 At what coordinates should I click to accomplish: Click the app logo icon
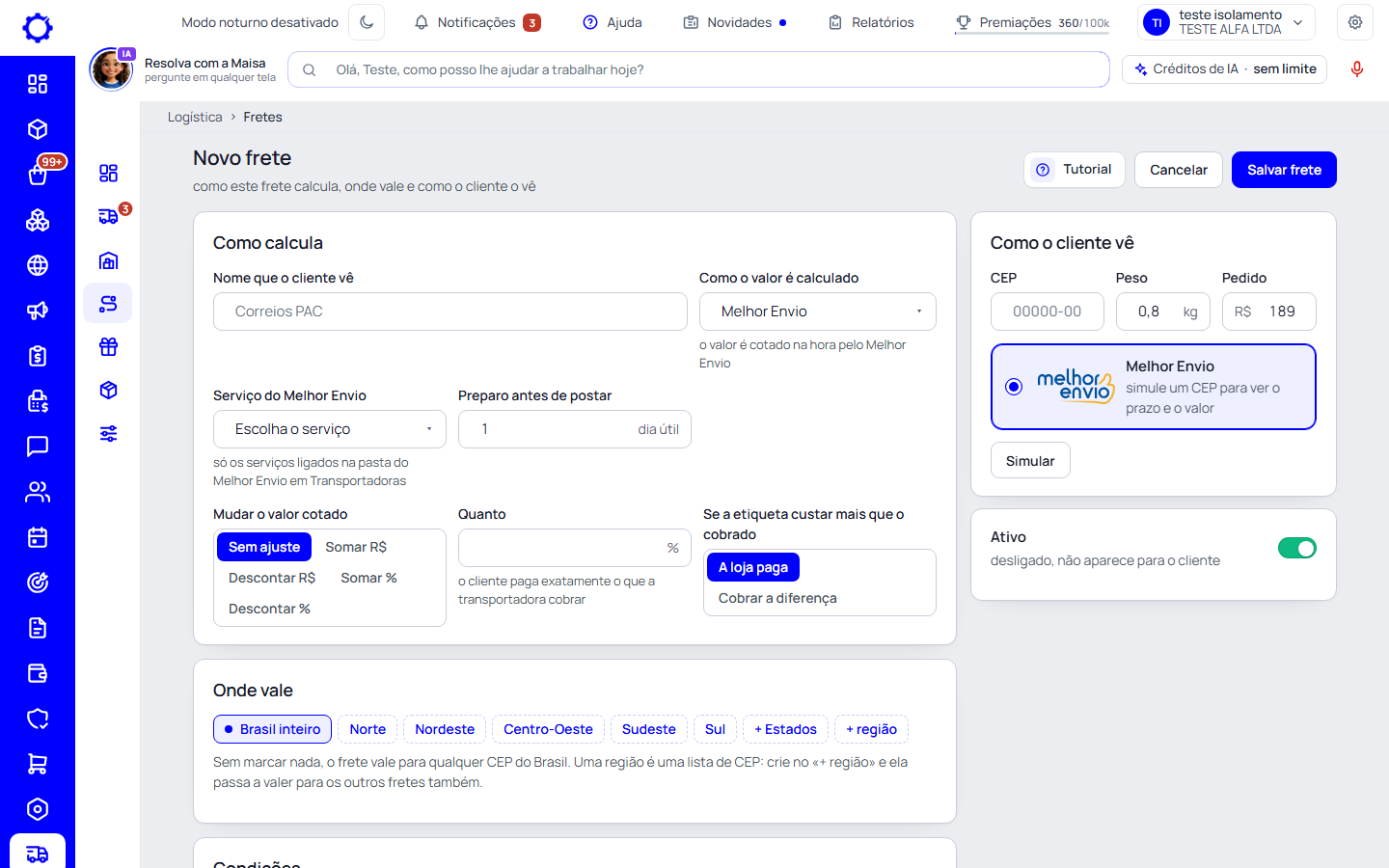[x=38, y=28]
